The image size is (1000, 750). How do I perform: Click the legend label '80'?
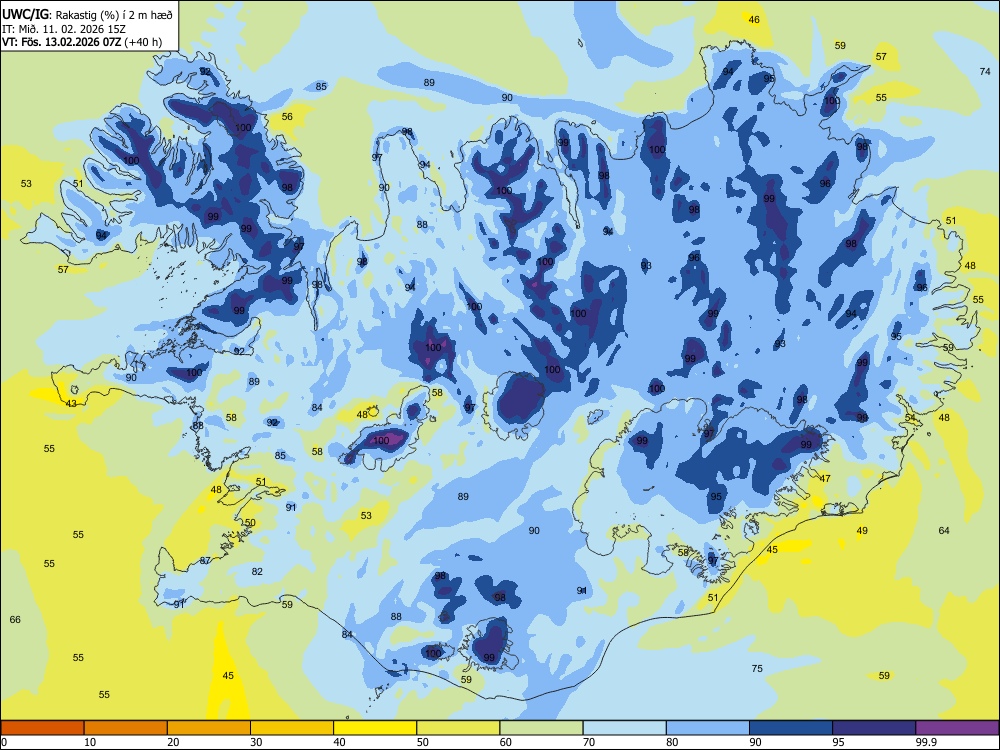[x=672, y=742]
